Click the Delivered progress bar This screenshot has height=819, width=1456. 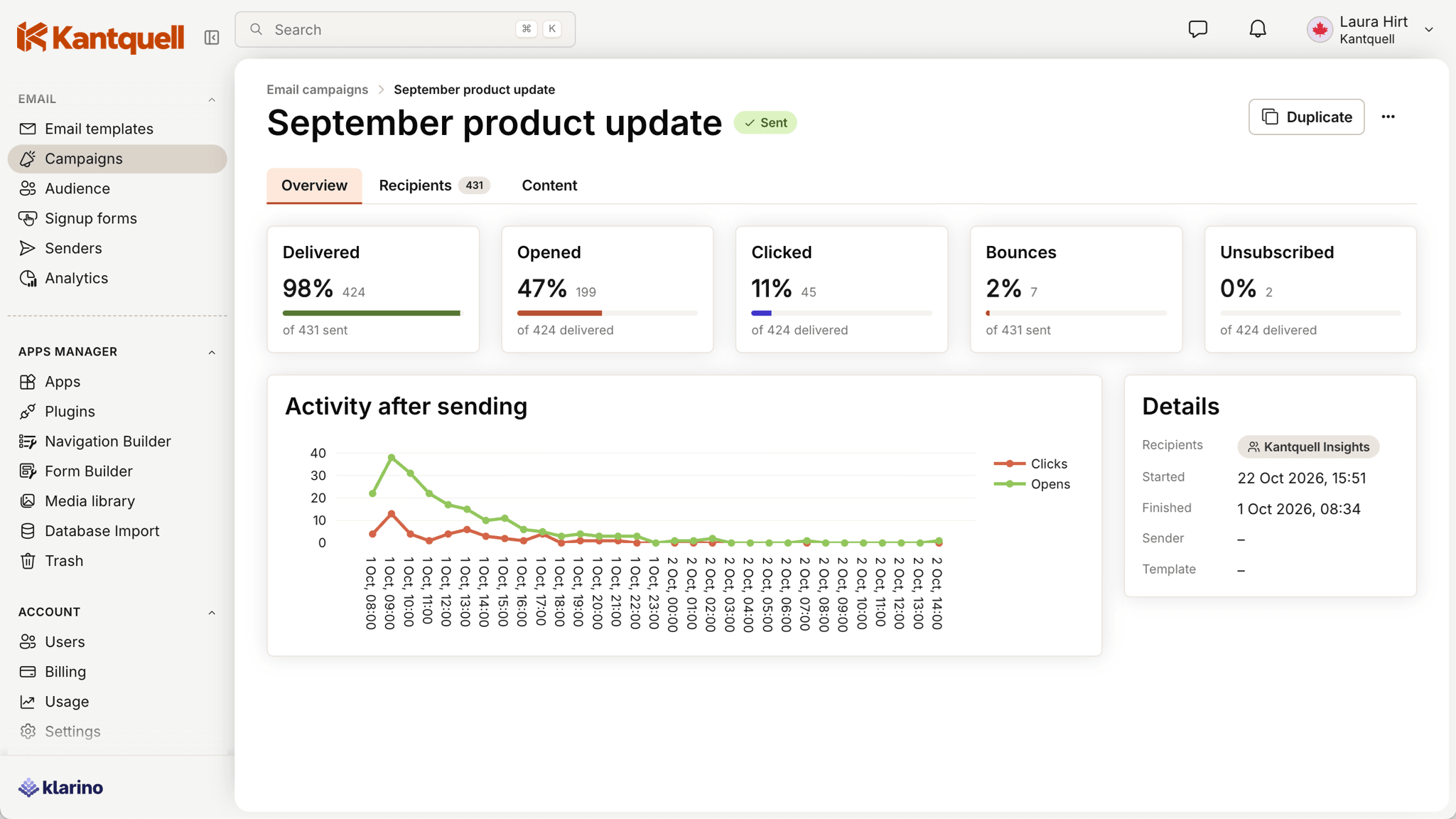click(x=372, y=313)
